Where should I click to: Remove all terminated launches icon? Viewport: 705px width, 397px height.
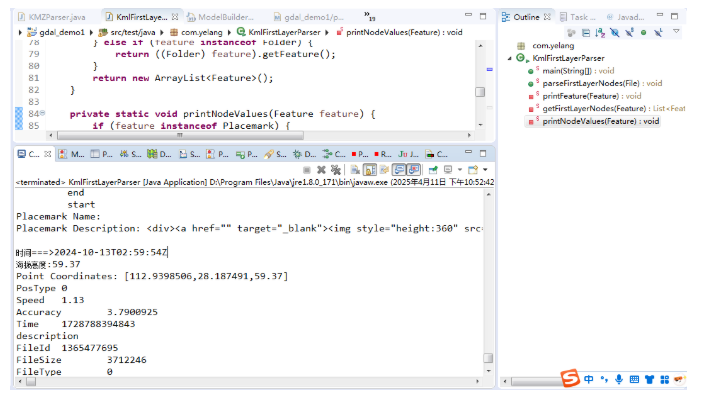tap(335, 170)
